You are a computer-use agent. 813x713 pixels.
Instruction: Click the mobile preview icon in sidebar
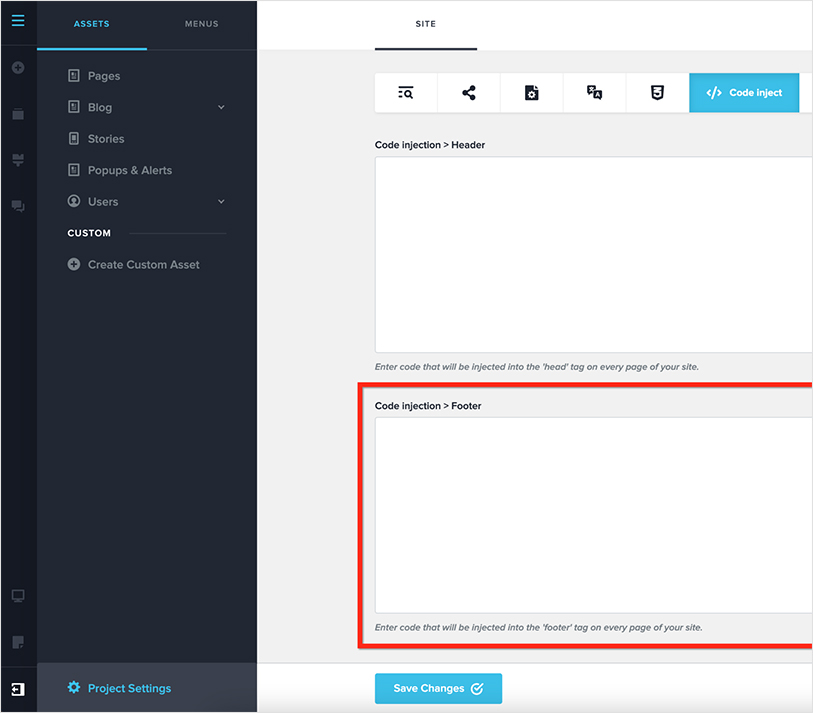point(18,641)
